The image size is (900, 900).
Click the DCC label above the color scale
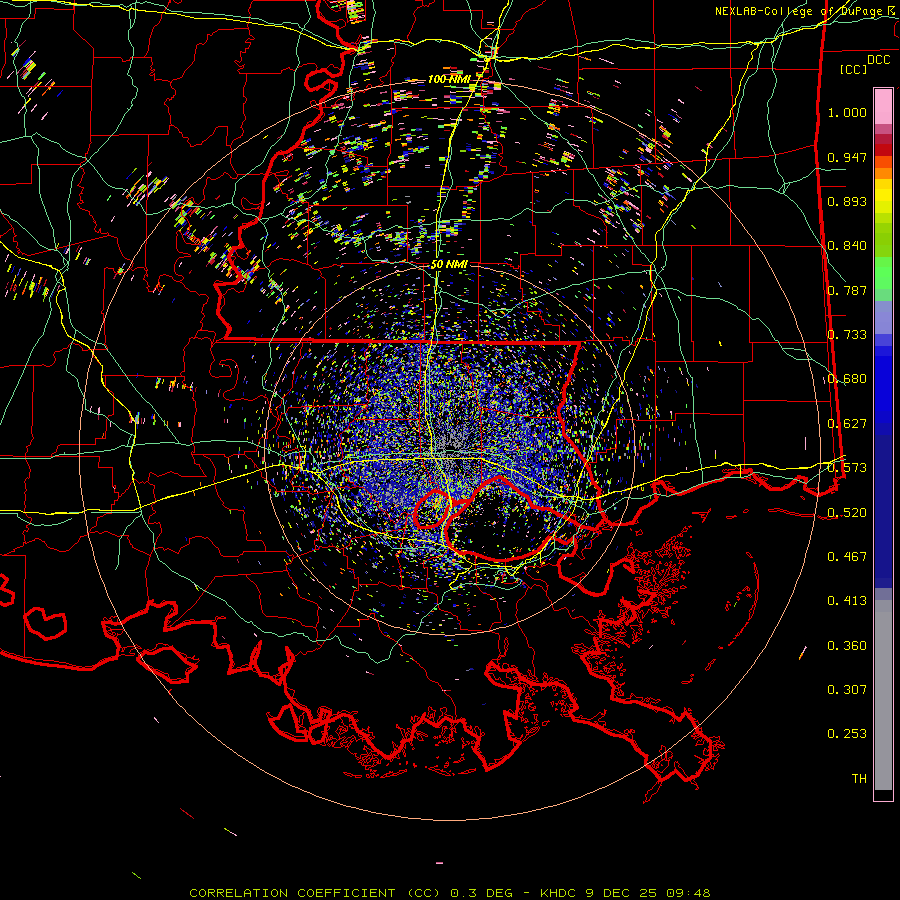tap(878, 60)
